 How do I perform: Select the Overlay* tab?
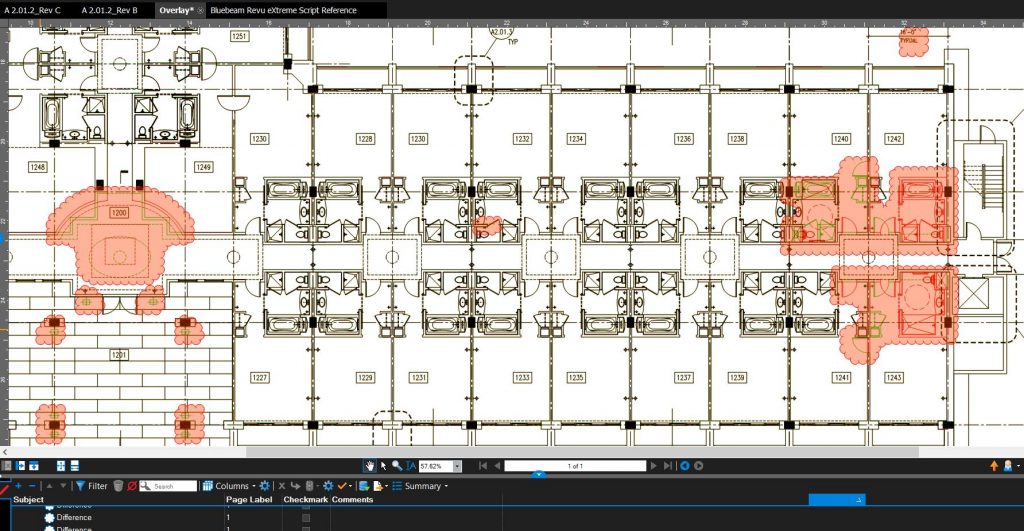176,10
